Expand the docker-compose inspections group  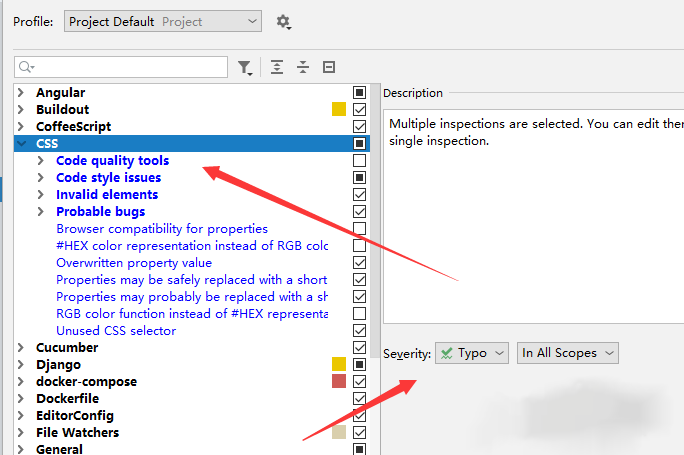[21, 382]
